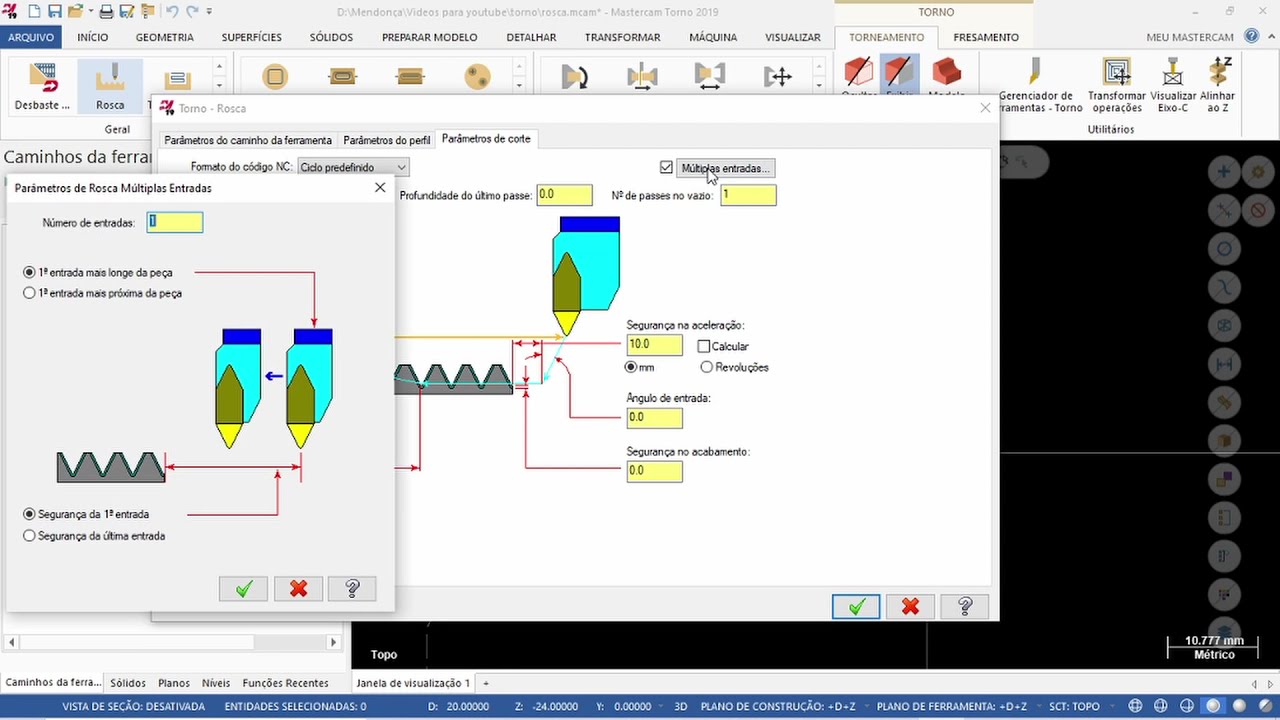This screenshot has width=1280, height=720.
Task: Click the Número de entradas input field
Action: 175,222
